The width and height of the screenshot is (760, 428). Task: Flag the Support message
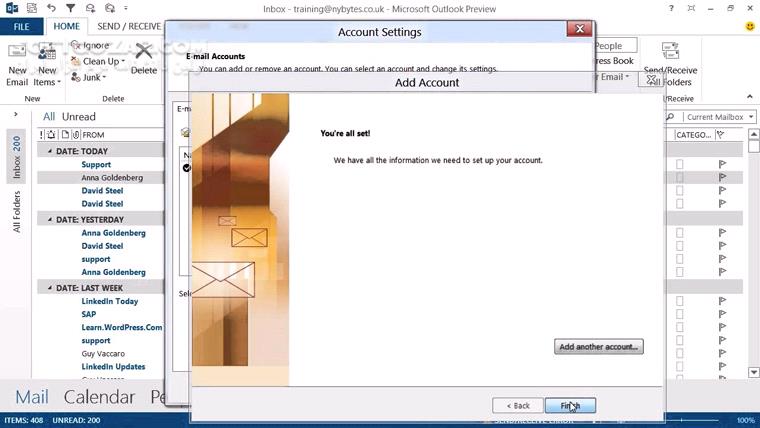click(x=722, y=164)
